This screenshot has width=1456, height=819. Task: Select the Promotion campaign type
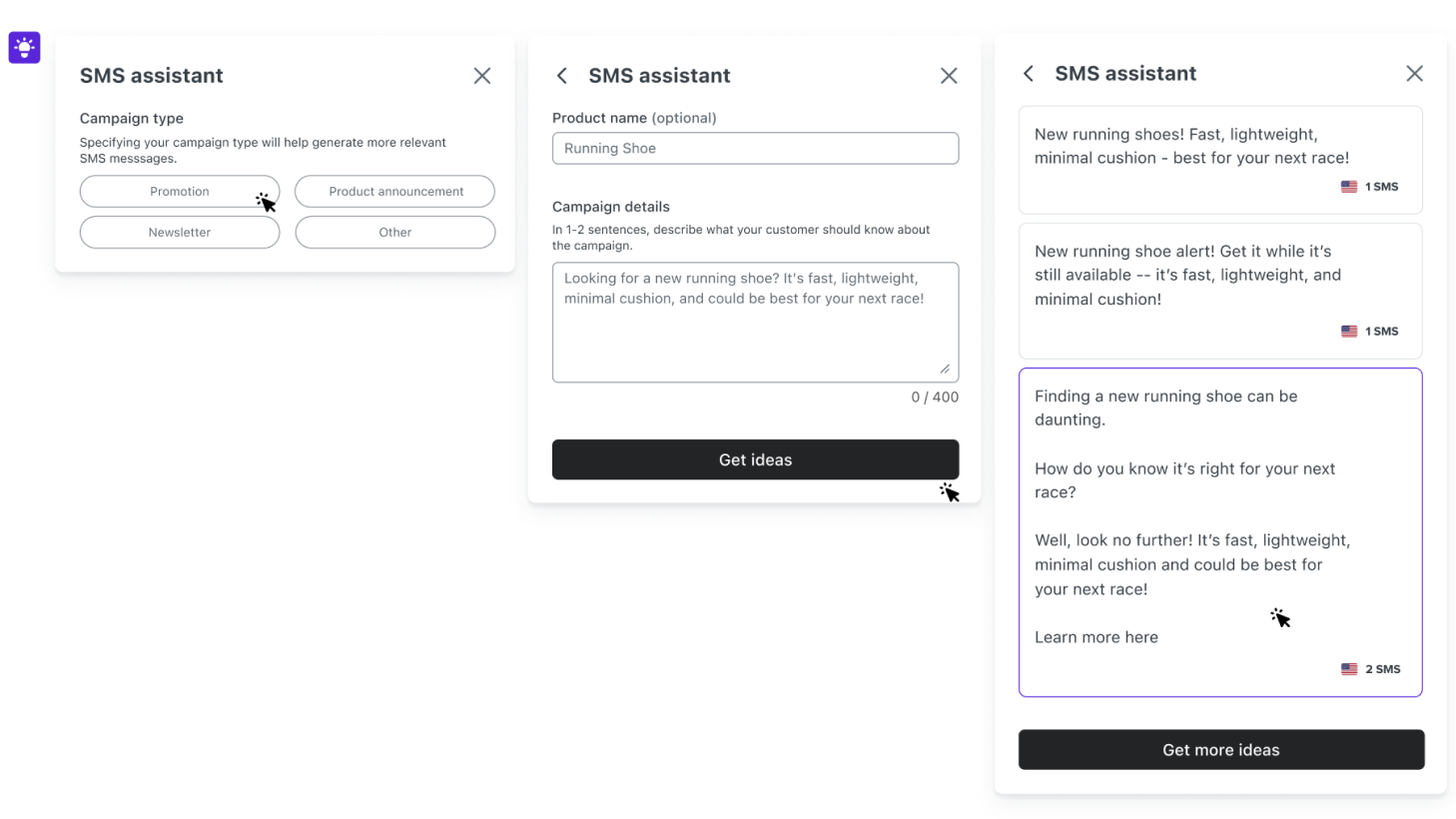pyautogui.click(x=179, y=191)
